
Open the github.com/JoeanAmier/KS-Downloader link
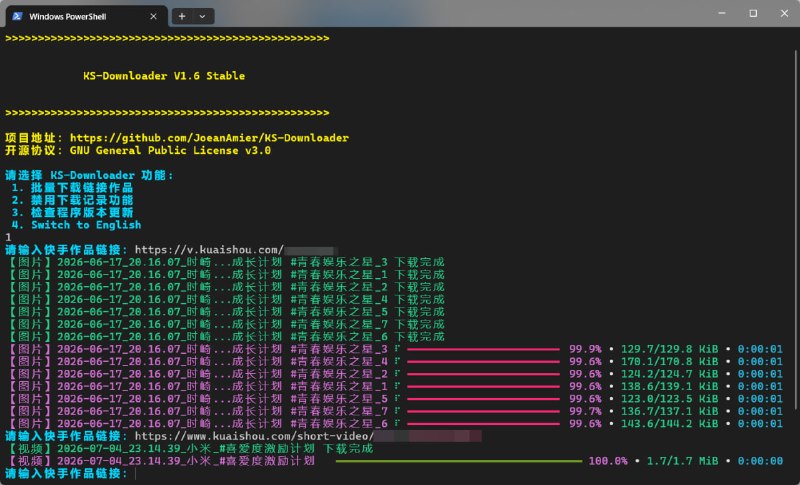coord(209,138)
